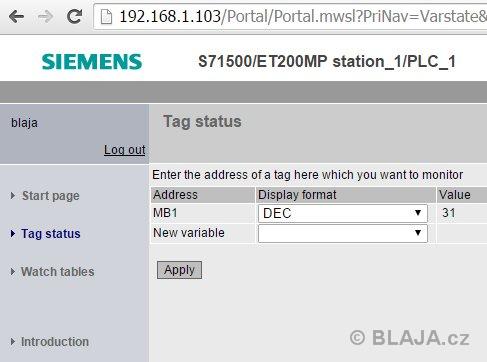This screenshot has height=362, width=487.
Task: Click the arrow beside Watch tables
Action: (13, 272)
